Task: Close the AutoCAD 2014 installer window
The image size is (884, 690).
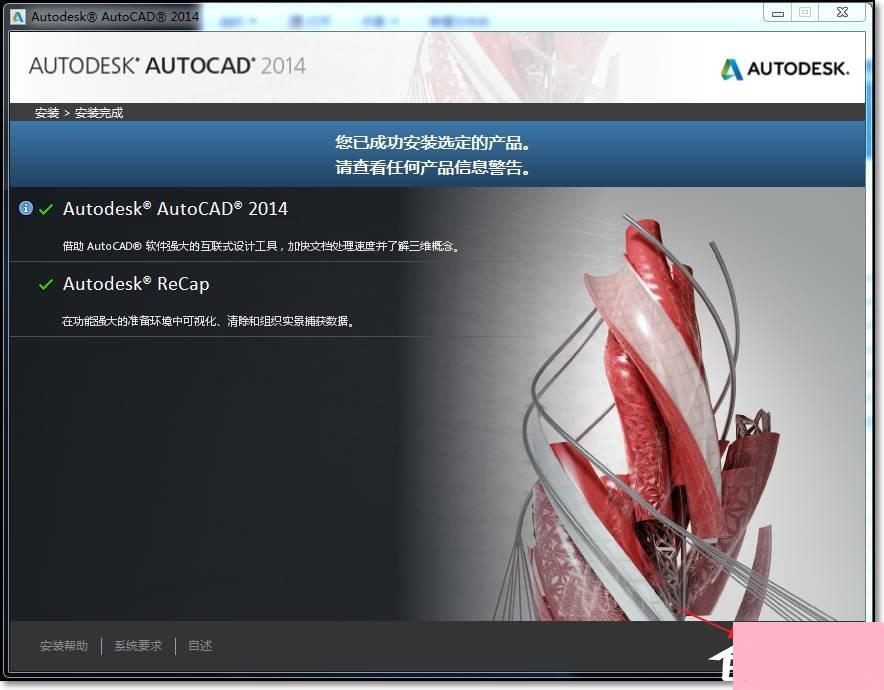Action: pyautogui.click(x=842, y=12)
